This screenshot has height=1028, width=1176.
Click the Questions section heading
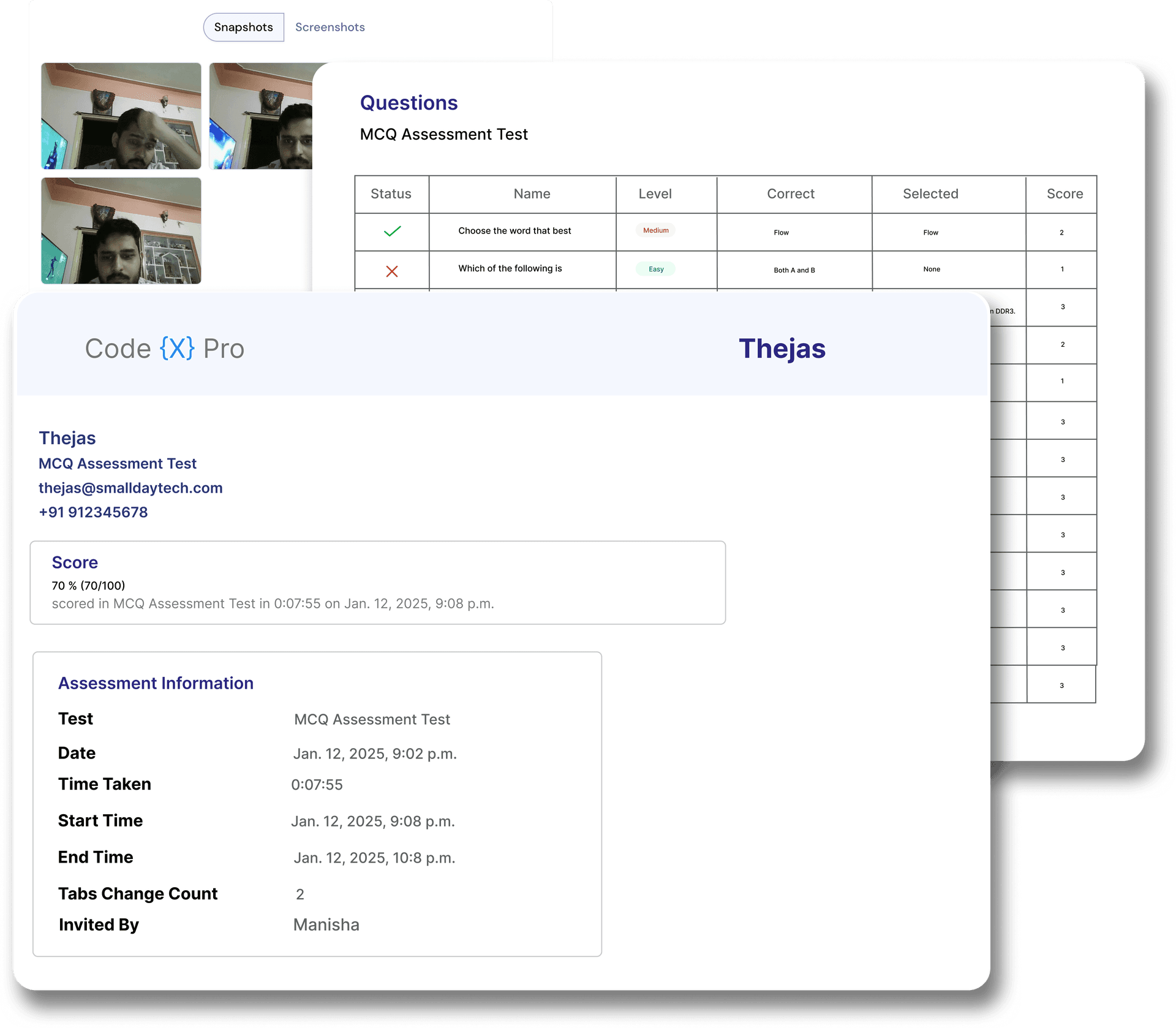click(409, 103)
